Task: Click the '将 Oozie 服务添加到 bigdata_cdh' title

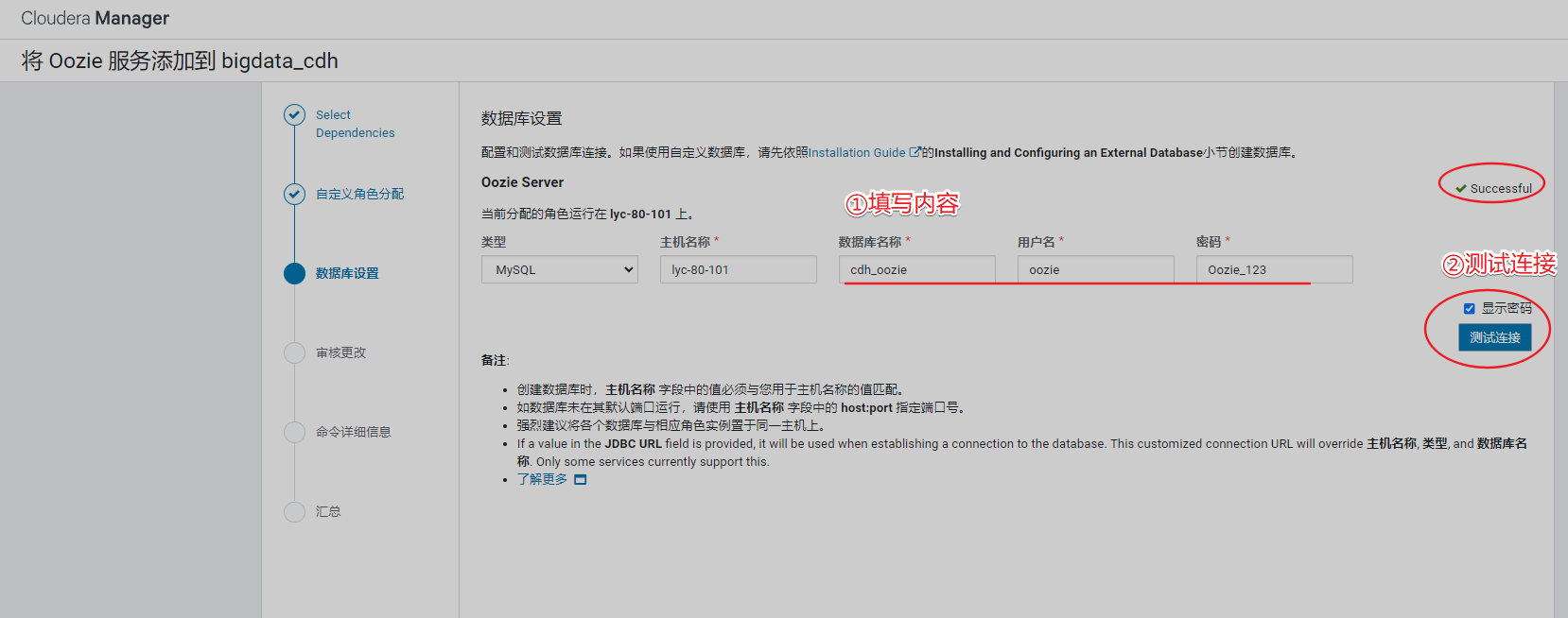Action: point(180,60)
